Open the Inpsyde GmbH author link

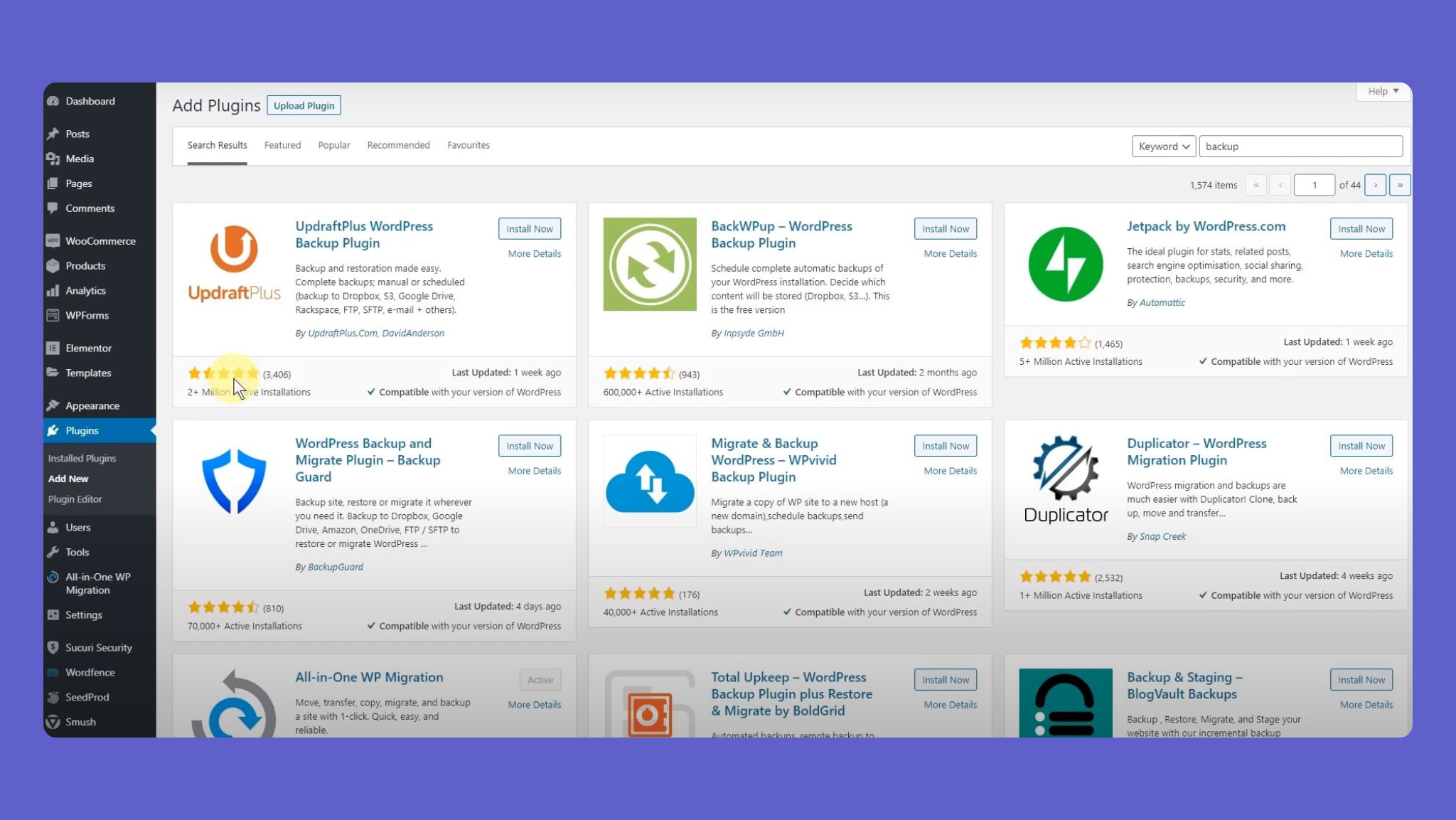(754, 333)
